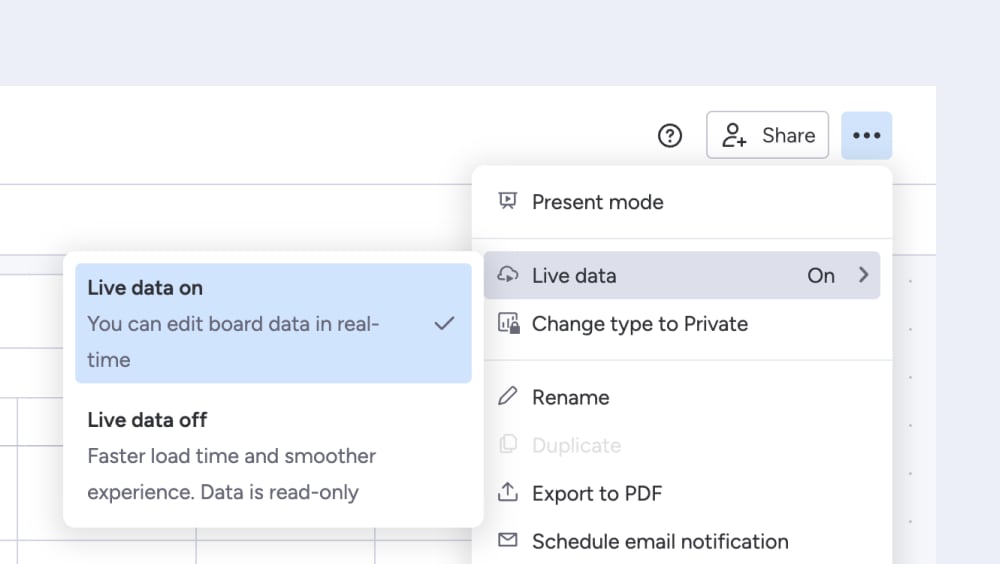Open the help question mark icon
Screen dimensions: 1000x564
pyautogui.click(x=670, y=135)
